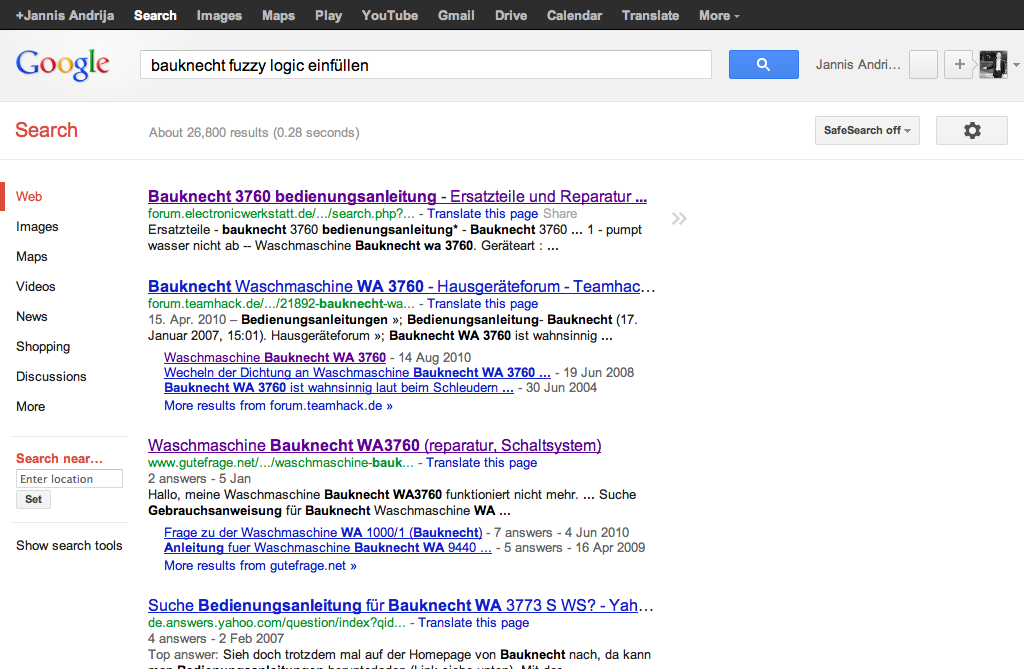Open Drive in top bar
1024x669 pixels.
(x=511, y=15)
